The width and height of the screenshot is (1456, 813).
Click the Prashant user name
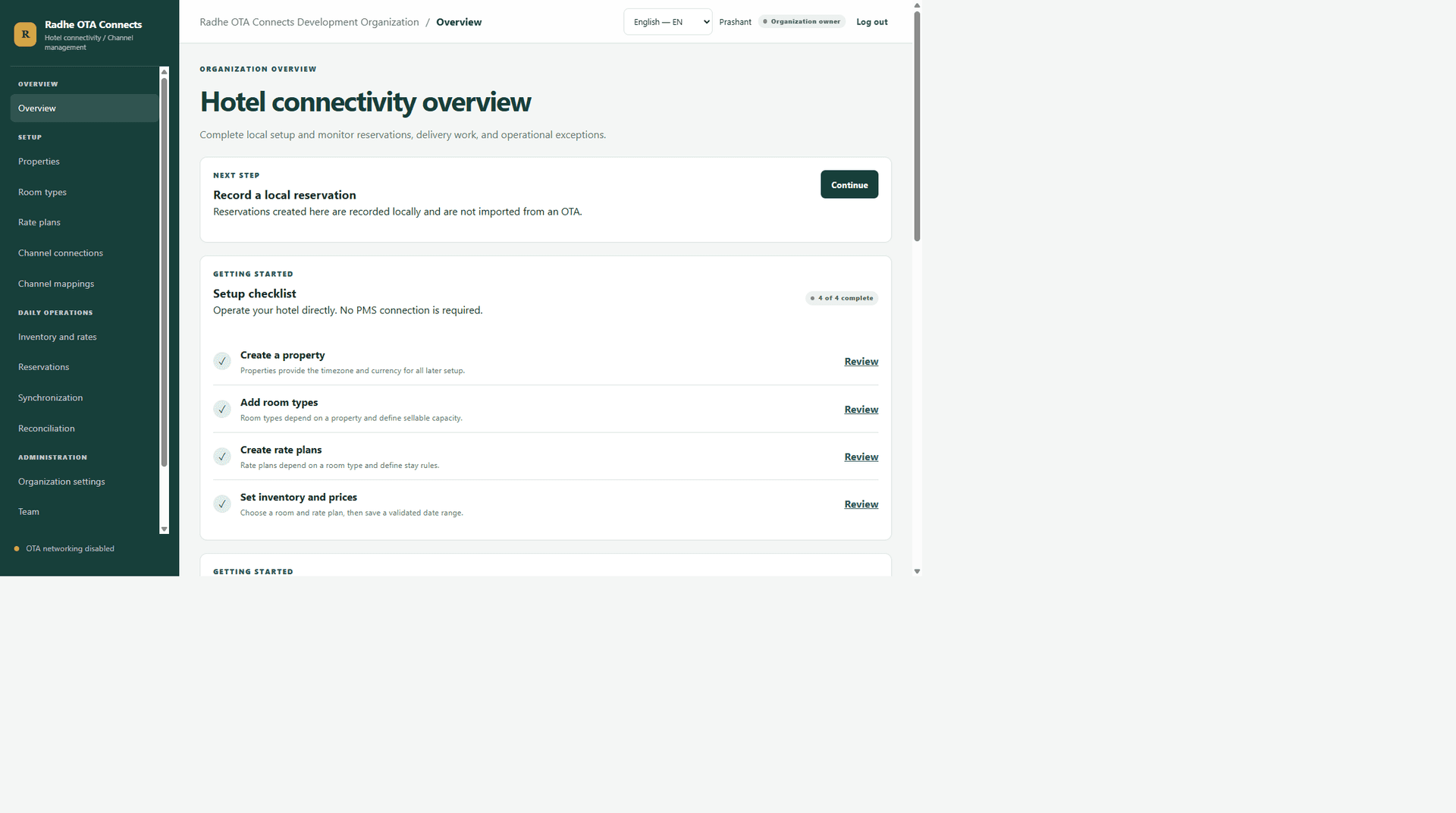click(x=736, y=22)
